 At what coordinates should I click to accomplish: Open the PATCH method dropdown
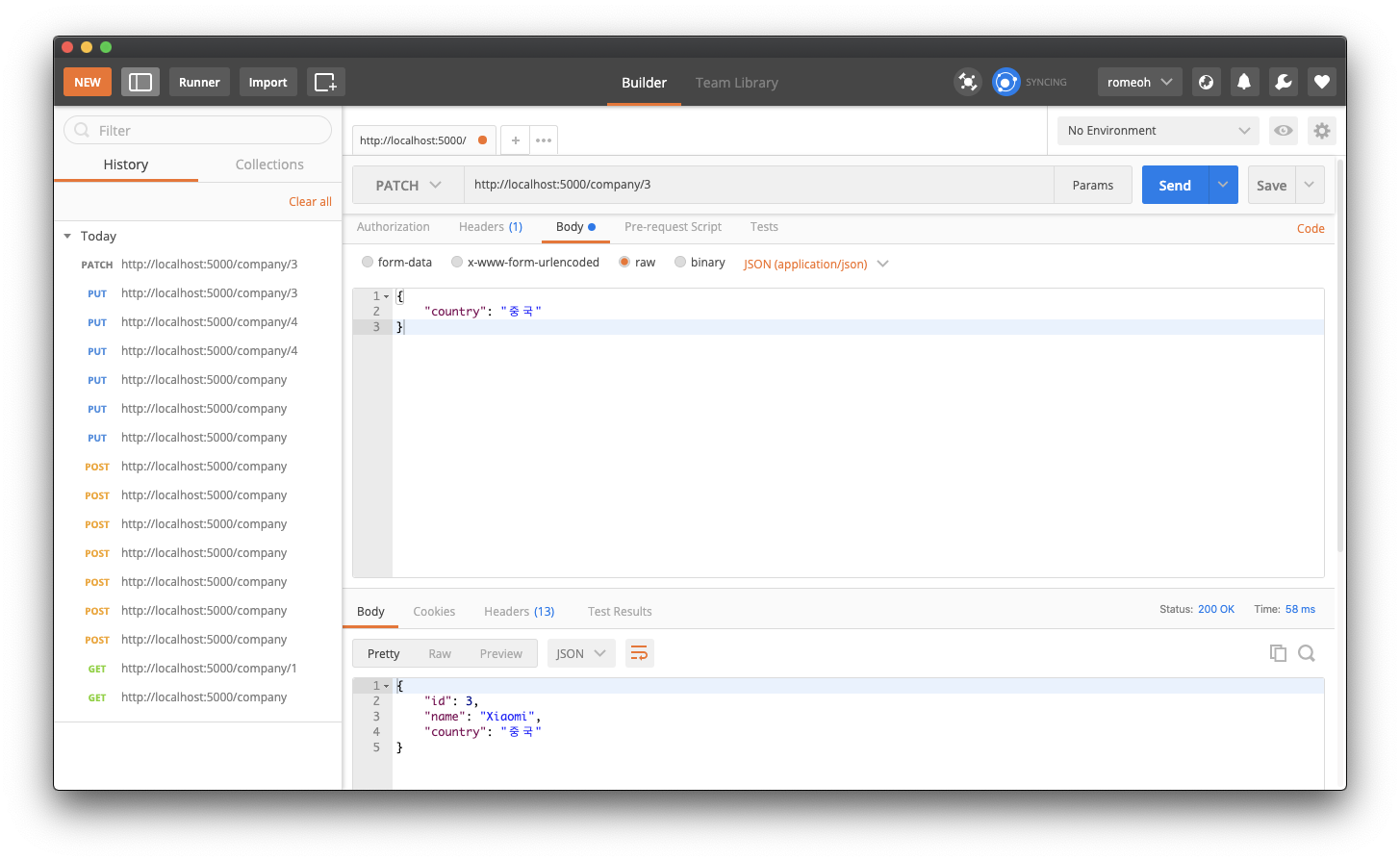(408, 185)
